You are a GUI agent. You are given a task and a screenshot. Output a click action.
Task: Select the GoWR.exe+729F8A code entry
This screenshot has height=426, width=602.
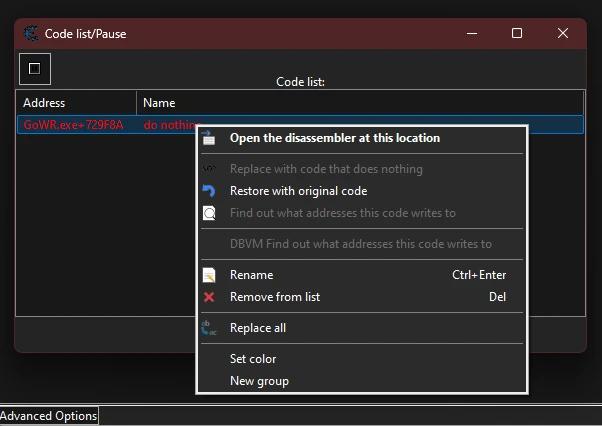(73, 125)
